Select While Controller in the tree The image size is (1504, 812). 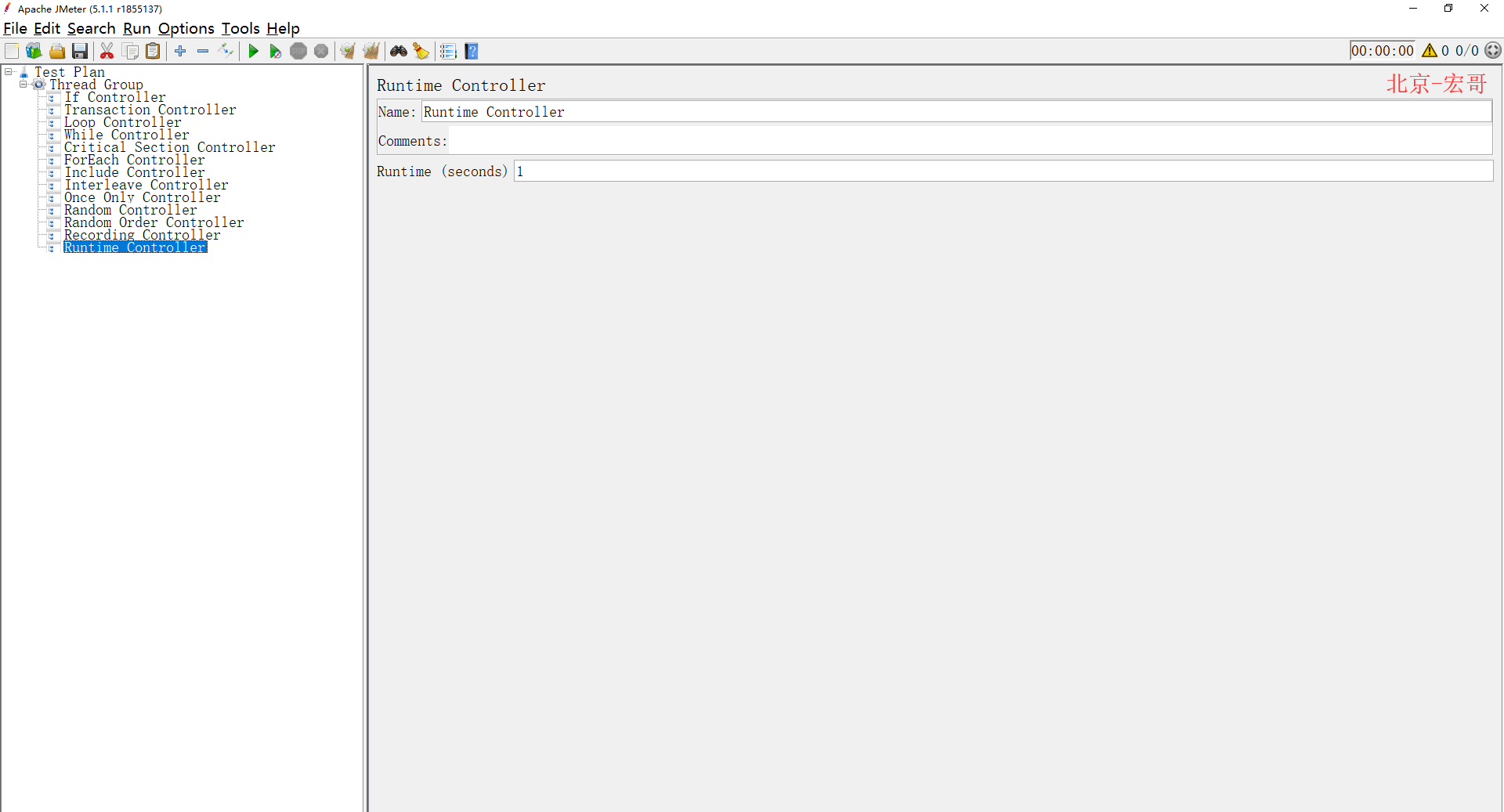(x=127, y=135)
